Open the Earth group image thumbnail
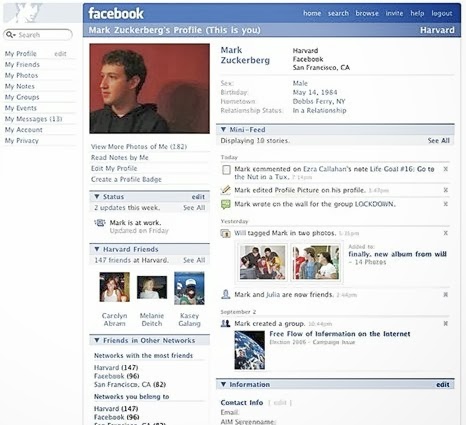 [249, 350]
